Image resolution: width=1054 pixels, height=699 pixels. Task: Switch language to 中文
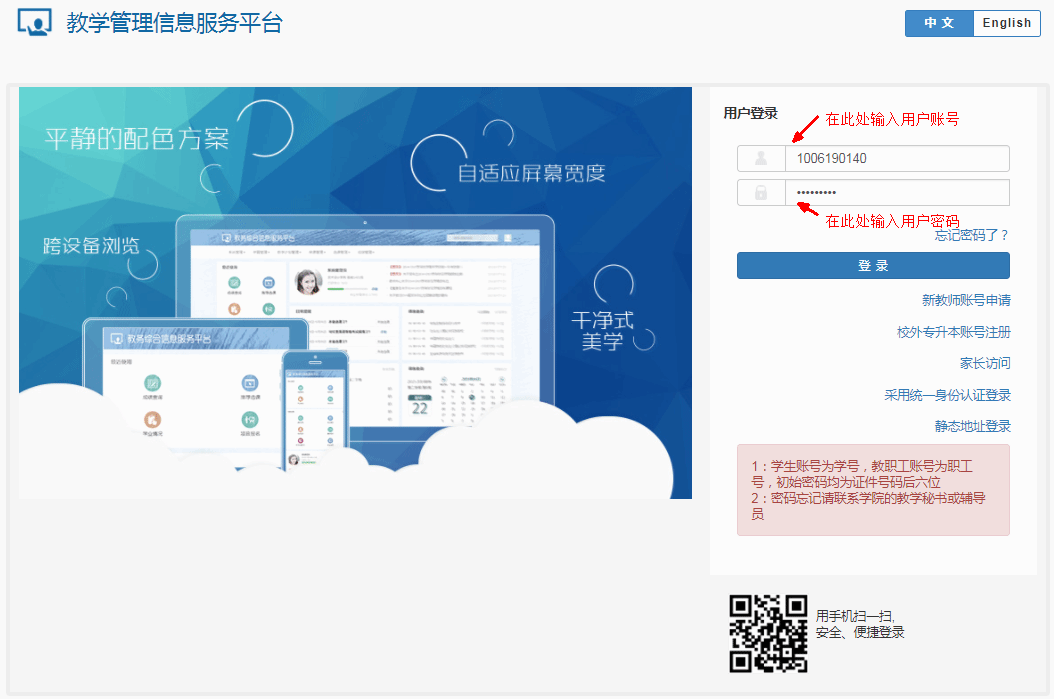(x=939, y=23)
